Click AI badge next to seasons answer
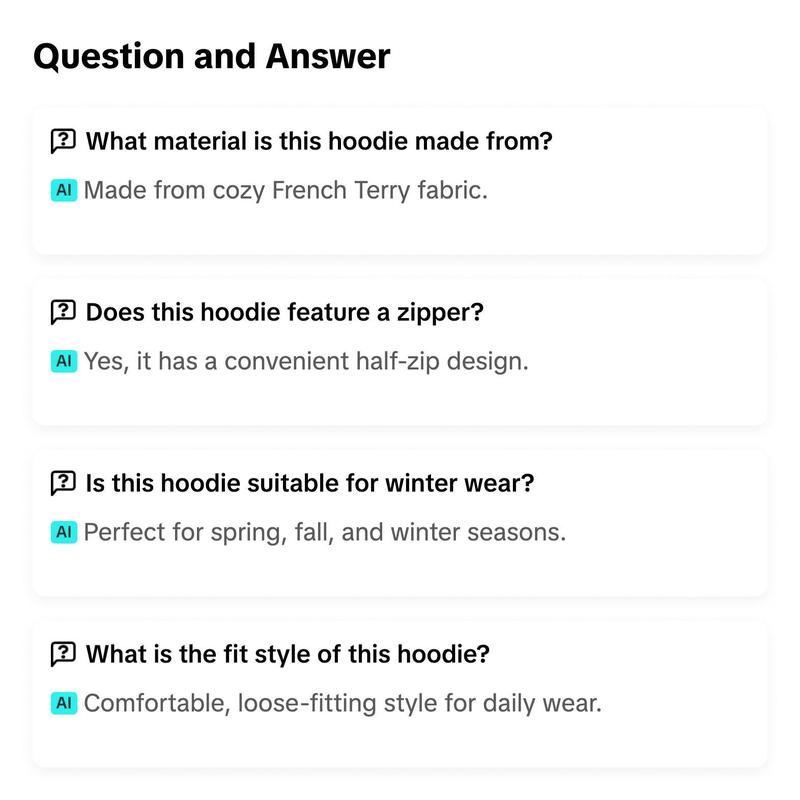This screenshot has height=800, width=800. [64, 532]
